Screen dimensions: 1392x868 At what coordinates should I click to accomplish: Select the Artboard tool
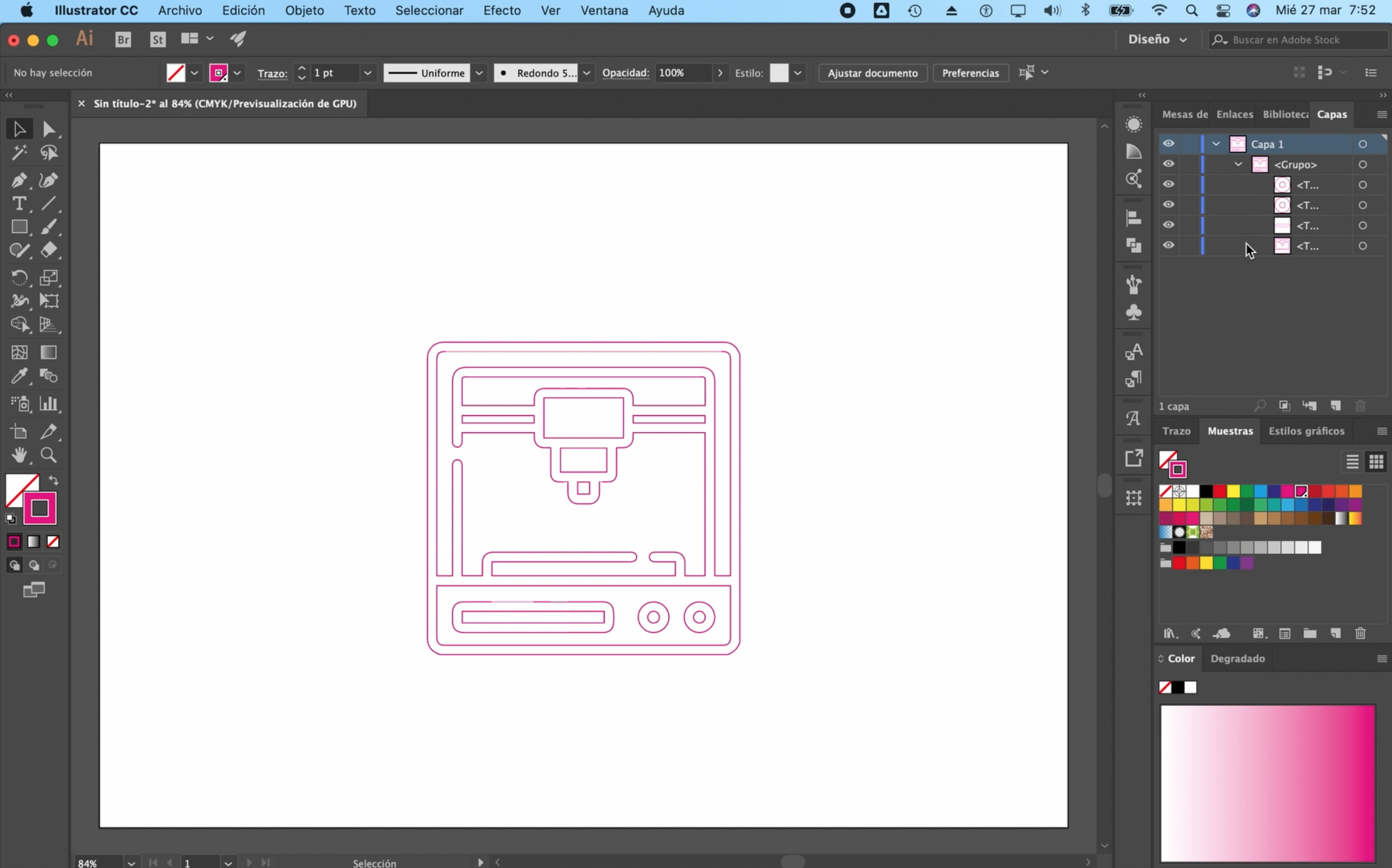(19, 432)
